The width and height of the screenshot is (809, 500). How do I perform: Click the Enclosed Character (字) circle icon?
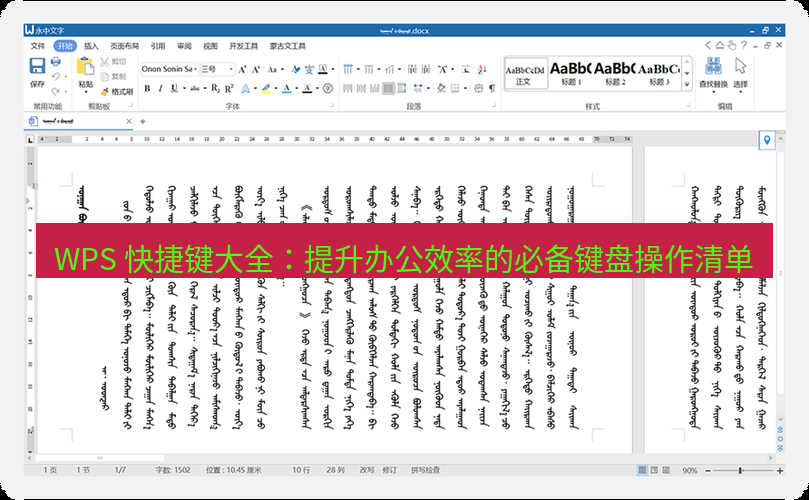pos(328,88)
